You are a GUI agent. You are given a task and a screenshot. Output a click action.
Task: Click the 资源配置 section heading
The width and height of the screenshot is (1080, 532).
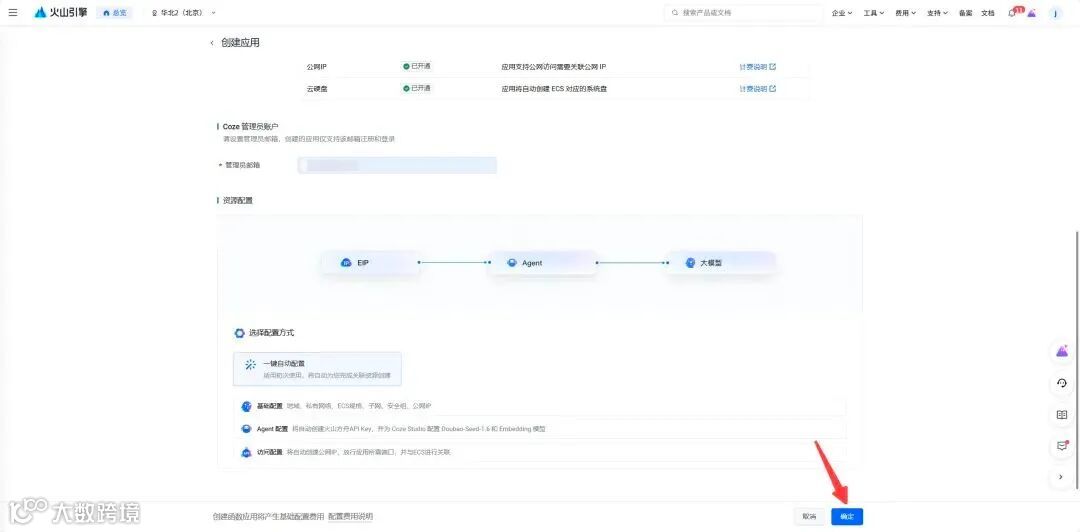238,201
